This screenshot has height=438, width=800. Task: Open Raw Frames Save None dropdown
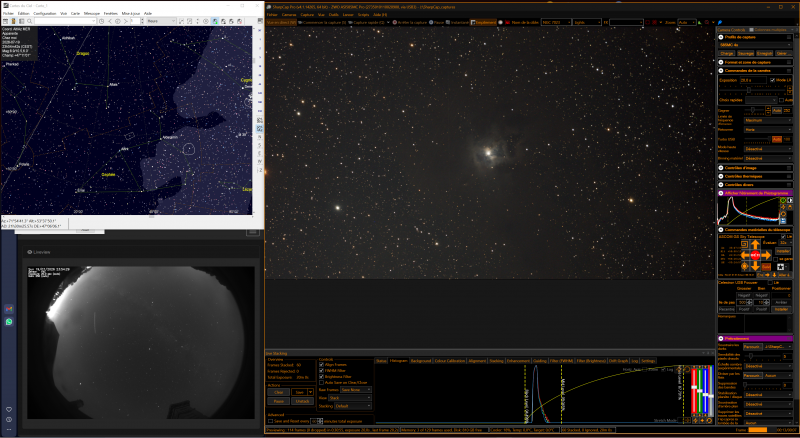[x=356, y=390]
